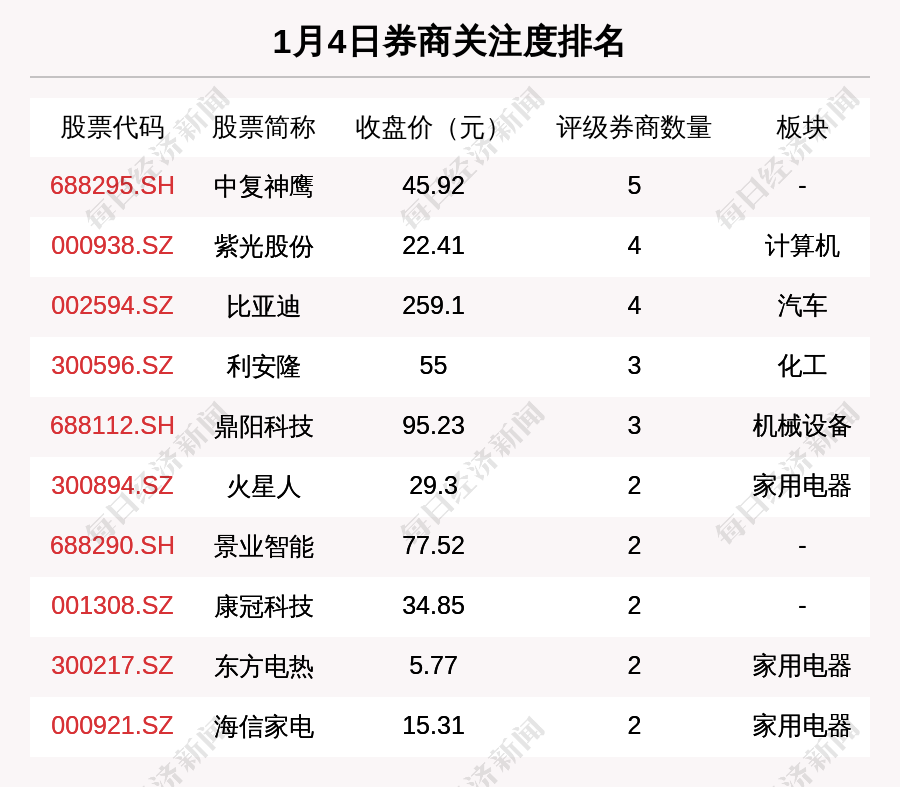Click closing price 45.92
Viewport: 900px width, 787px height.
[433, 186]
